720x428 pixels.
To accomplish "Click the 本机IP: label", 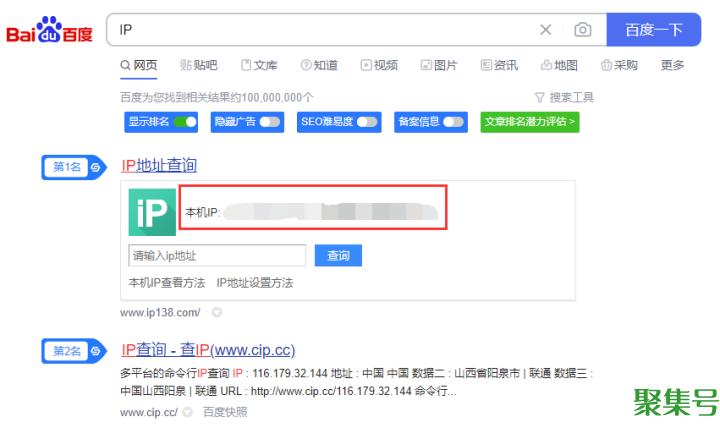I will click(x=202, y=212).
